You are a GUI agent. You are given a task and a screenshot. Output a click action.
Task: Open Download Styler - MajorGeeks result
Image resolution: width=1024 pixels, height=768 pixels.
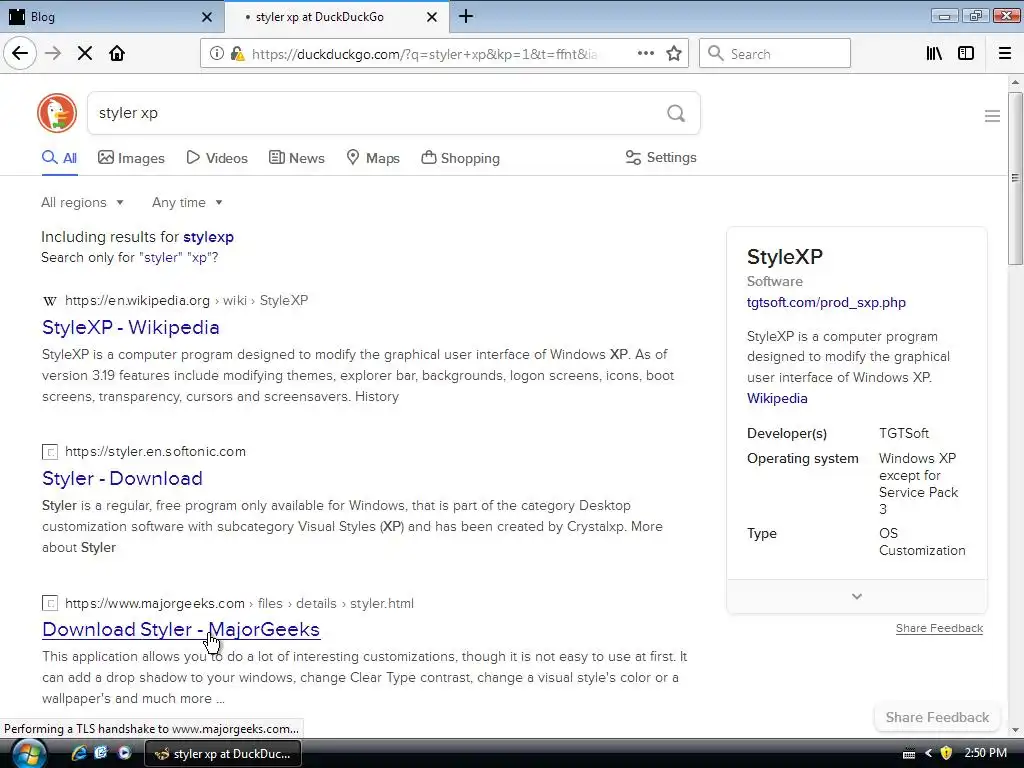pos(181,629)
